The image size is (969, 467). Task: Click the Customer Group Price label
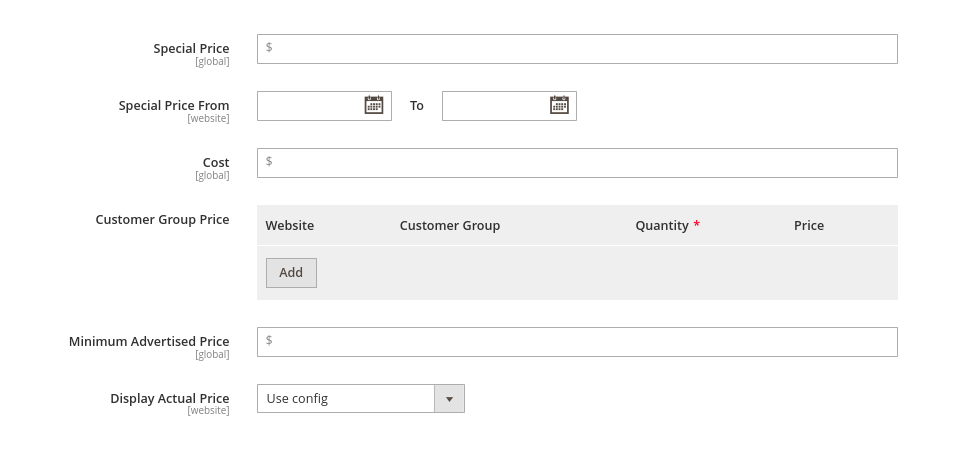[163, 219]
